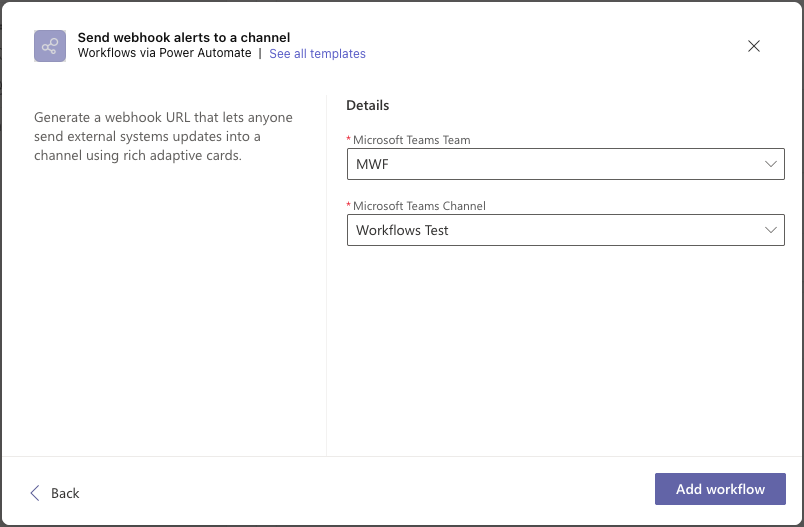Click the purple webhook workflow icon
The width and height of the screenshot is (804, 527).
point(50,46)
